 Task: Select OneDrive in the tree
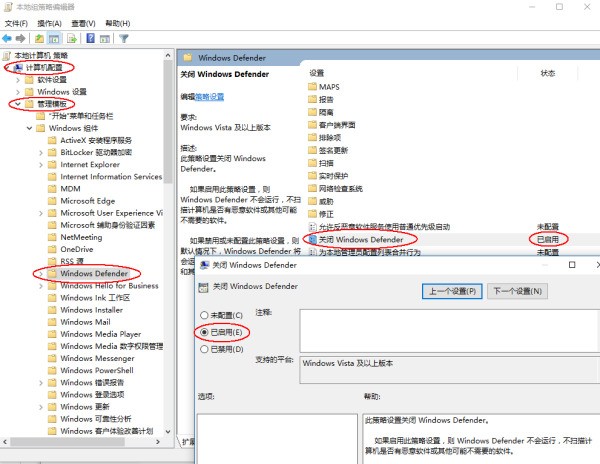(77, 249)
